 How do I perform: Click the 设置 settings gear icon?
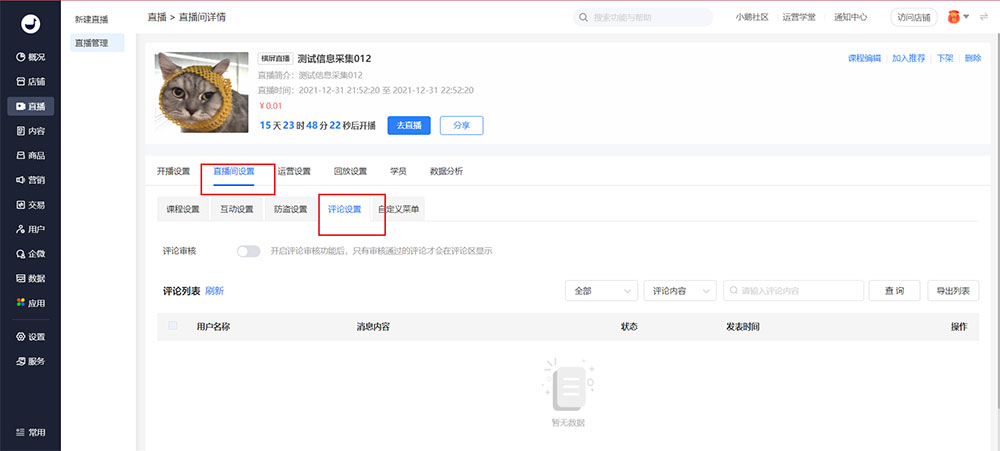(x=20, y=337)
